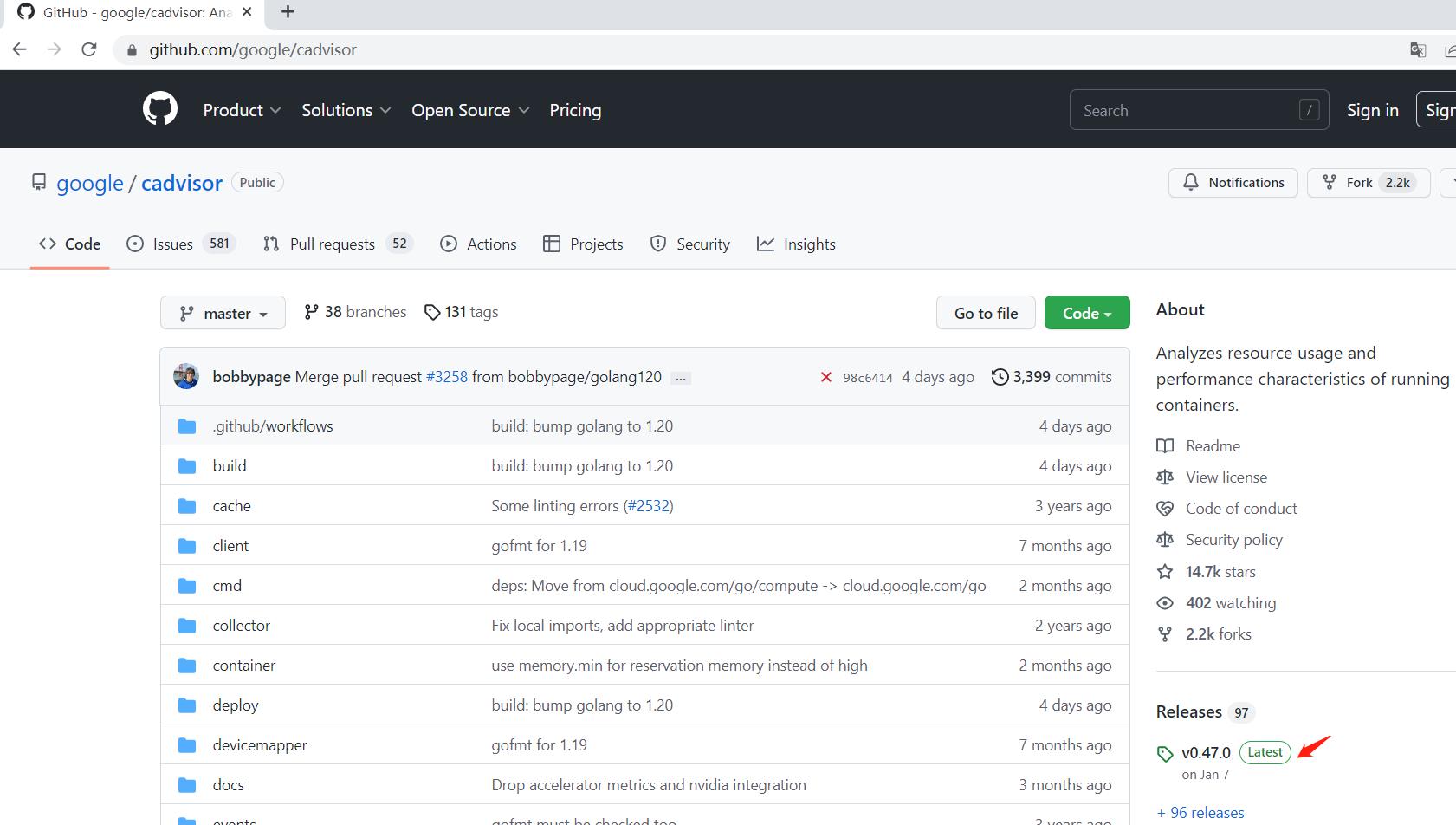
Task: Click the watching eye icon
Action: [x=1165, y=603]
